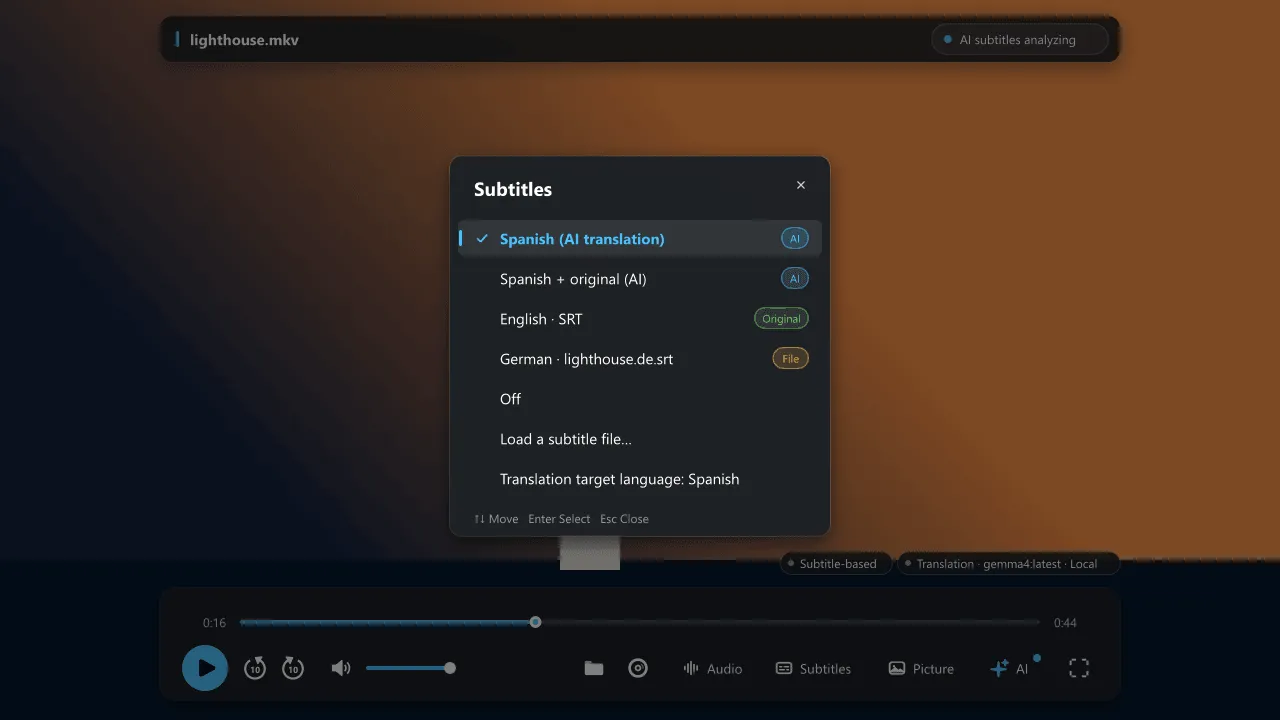Open file with the folder icon
The width and height of the screenshot is (1280, 720).
coord(594,668)
